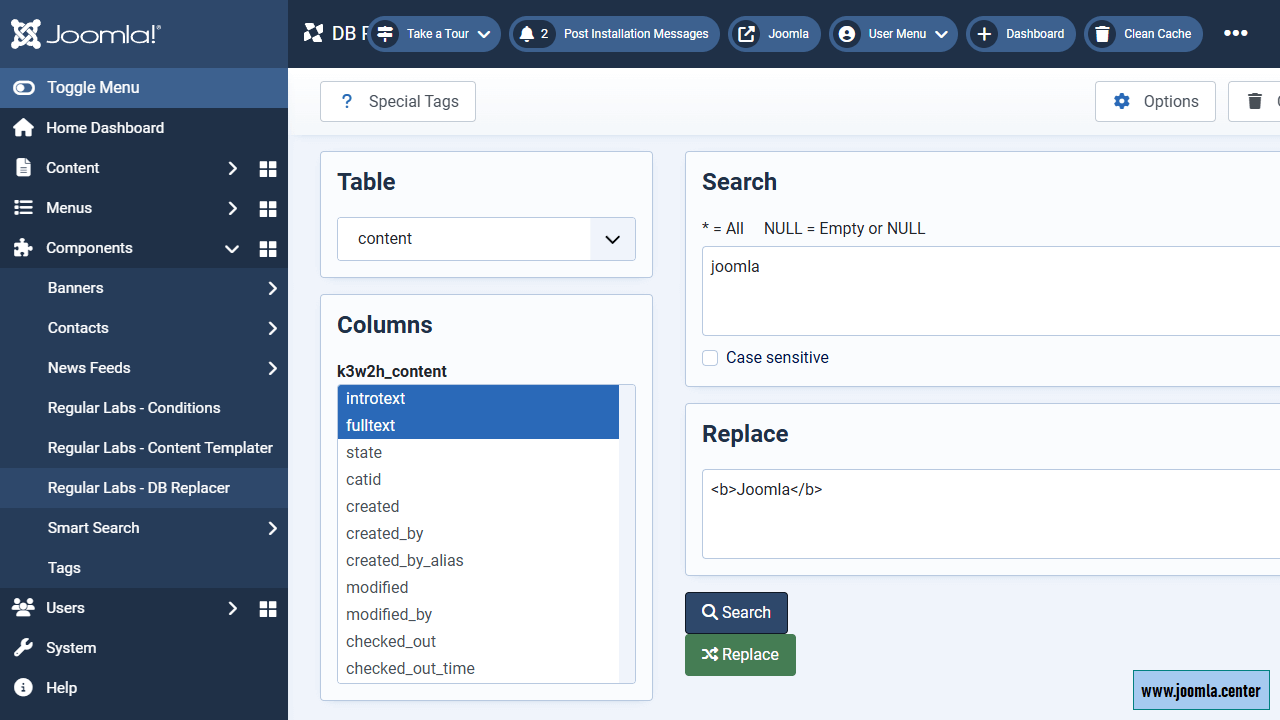
Task: Click the Options gear button
Action: pos(1155,102)
